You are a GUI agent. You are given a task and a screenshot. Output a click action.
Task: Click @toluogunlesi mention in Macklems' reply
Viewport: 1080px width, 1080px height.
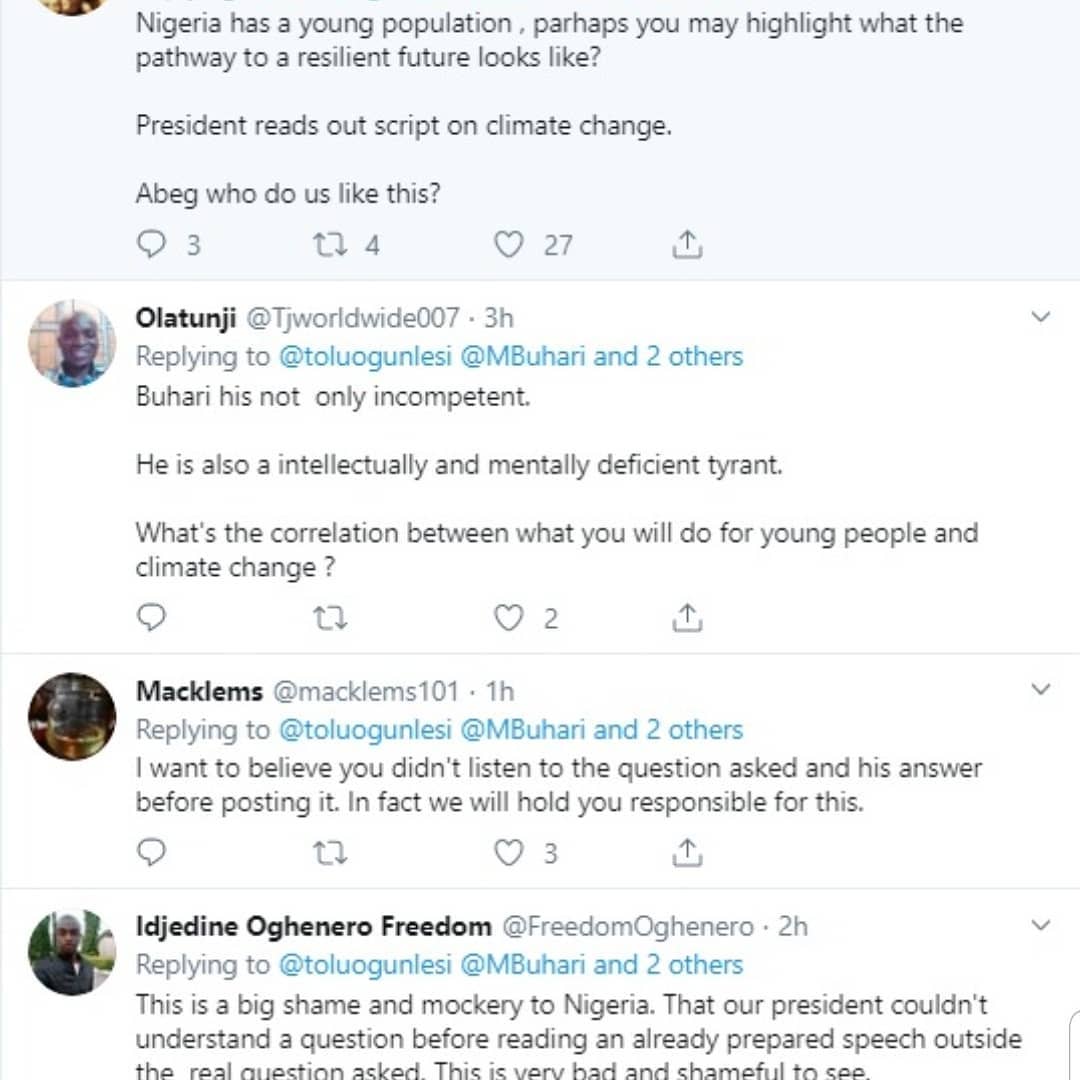click(x=365, y=730)
